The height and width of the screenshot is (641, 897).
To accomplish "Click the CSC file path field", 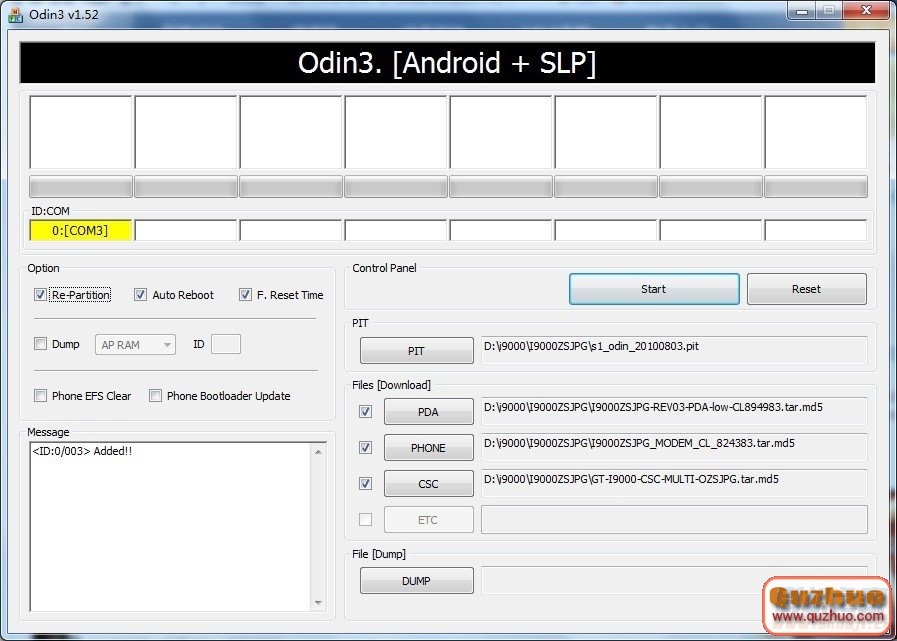I will click(674, 483).
